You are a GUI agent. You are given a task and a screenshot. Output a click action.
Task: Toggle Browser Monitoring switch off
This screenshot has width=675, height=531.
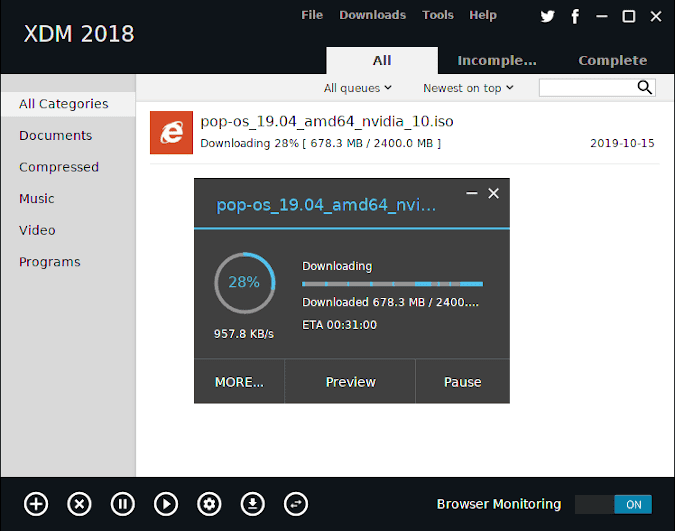[613, 504]
